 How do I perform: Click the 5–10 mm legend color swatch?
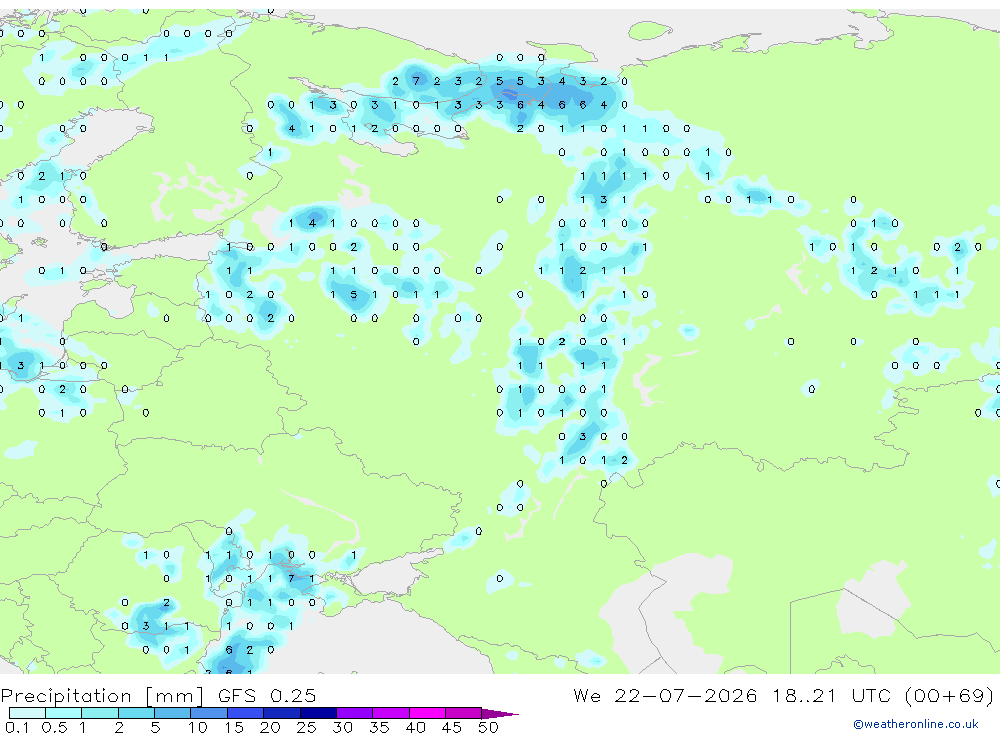(172, 713)
